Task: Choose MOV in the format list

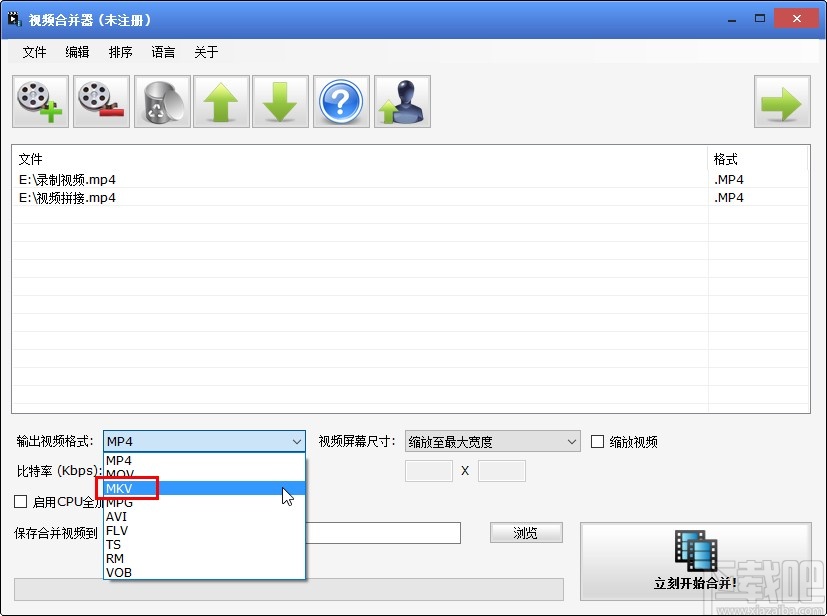Action: (204, 474)
